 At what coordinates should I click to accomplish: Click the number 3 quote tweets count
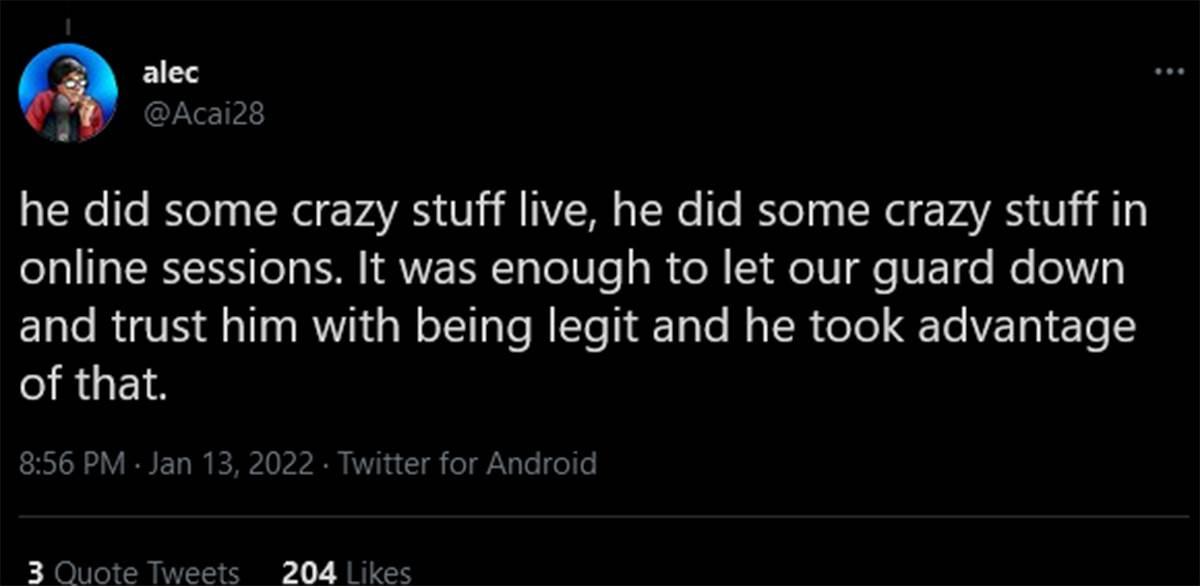[35, 573]
